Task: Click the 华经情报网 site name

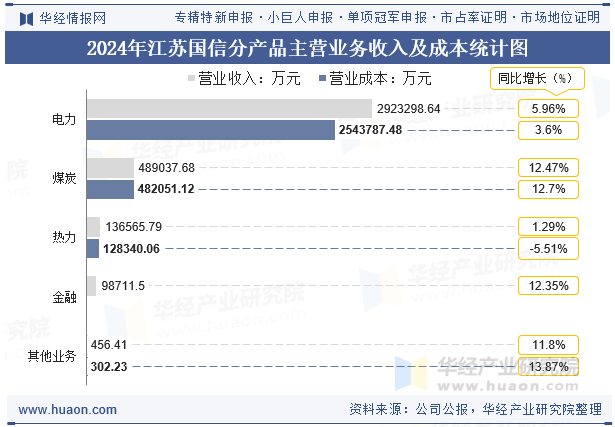Action: pyautogui.click(x=73, y=18)
